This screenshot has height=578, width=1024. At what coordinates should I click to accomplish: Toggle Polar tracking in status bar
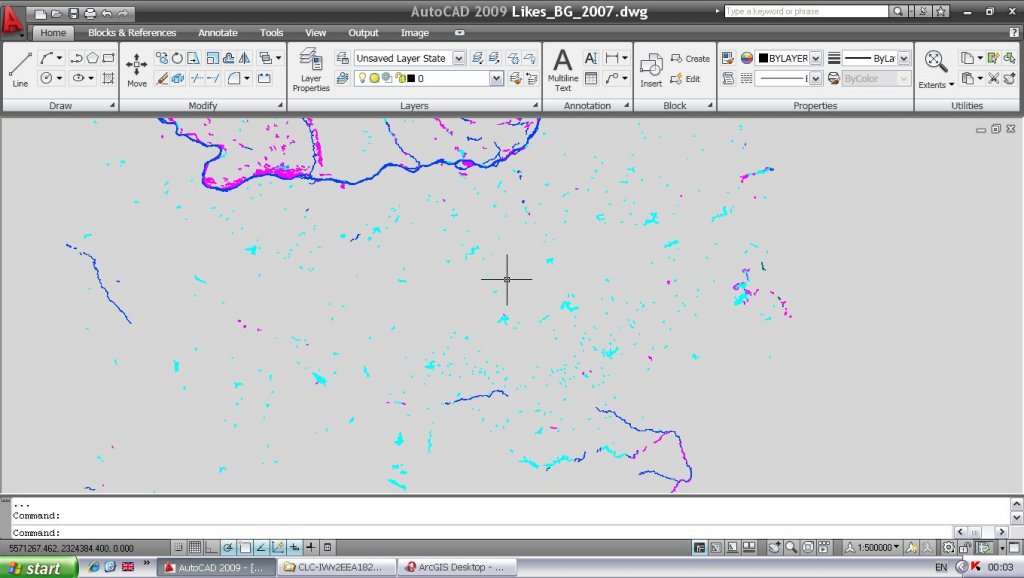point(228,547)
